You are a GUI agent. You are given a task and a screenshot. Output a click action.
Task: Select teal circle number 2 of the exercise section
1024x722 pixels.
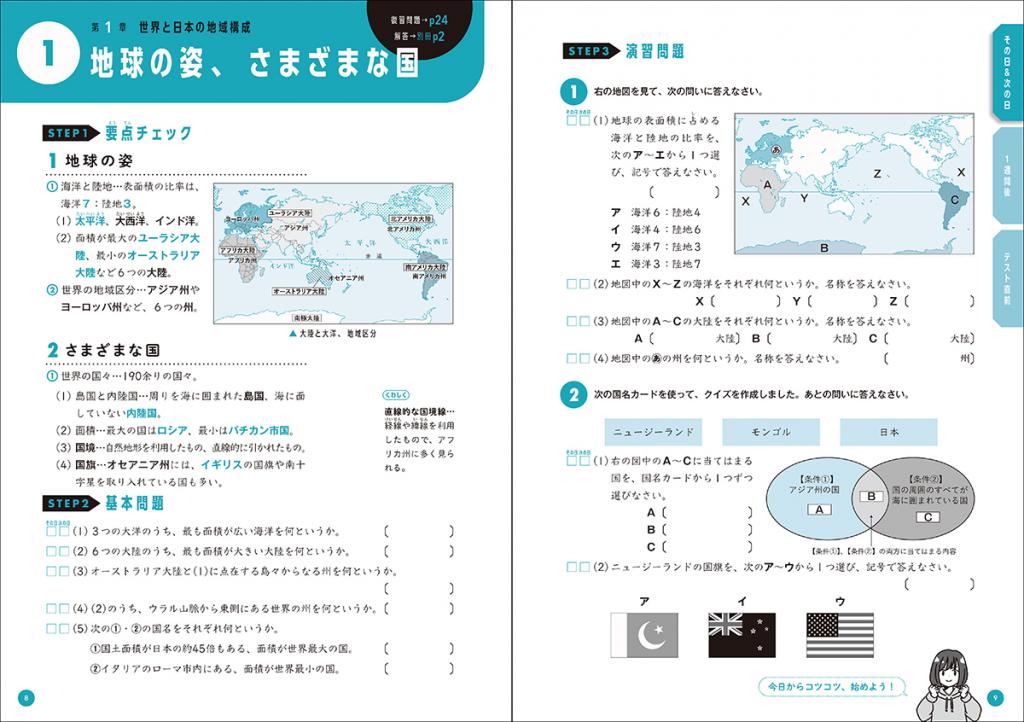point(573,395)
